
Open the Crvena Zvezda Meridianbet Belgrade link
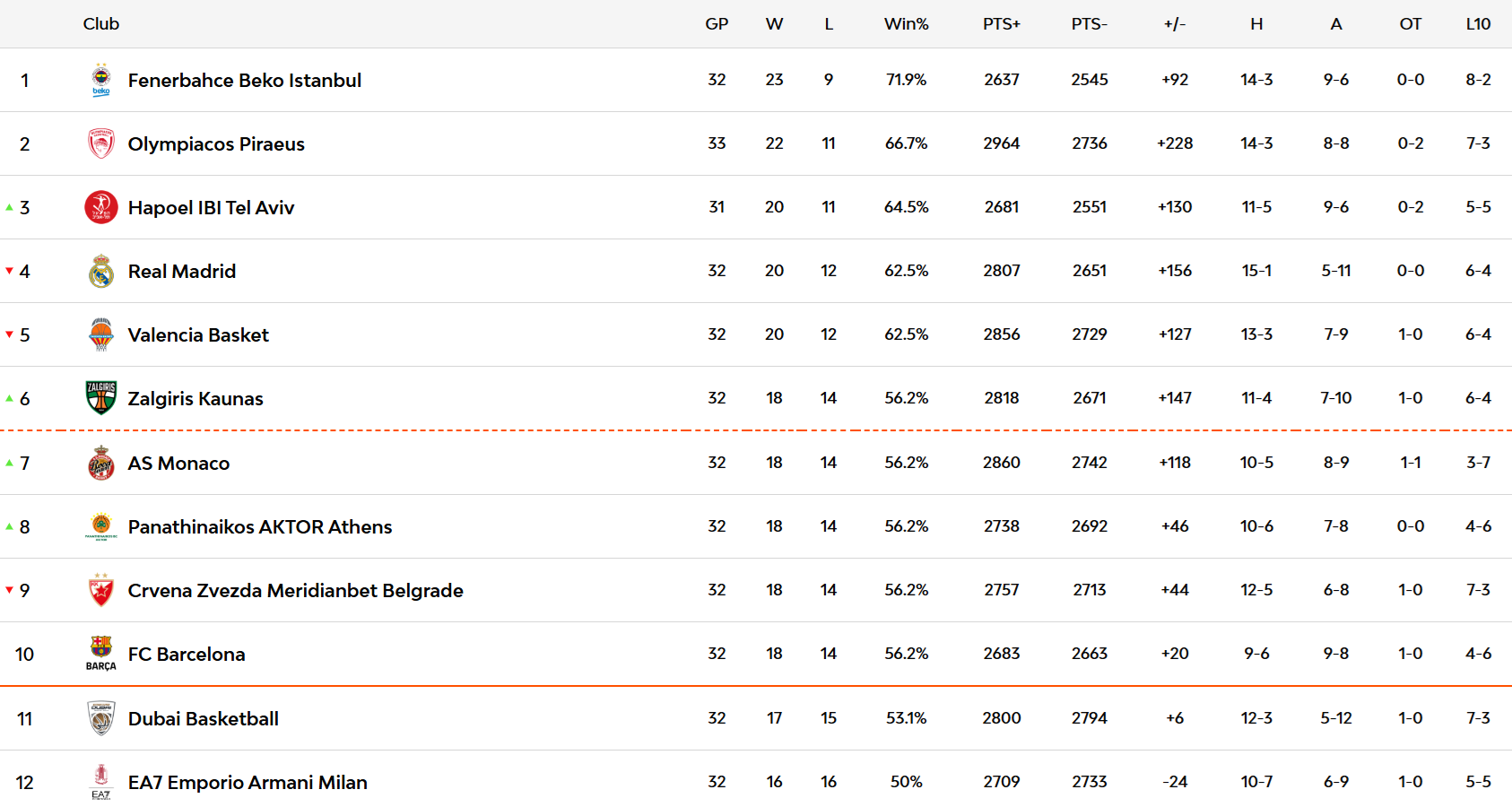point(295,591)
